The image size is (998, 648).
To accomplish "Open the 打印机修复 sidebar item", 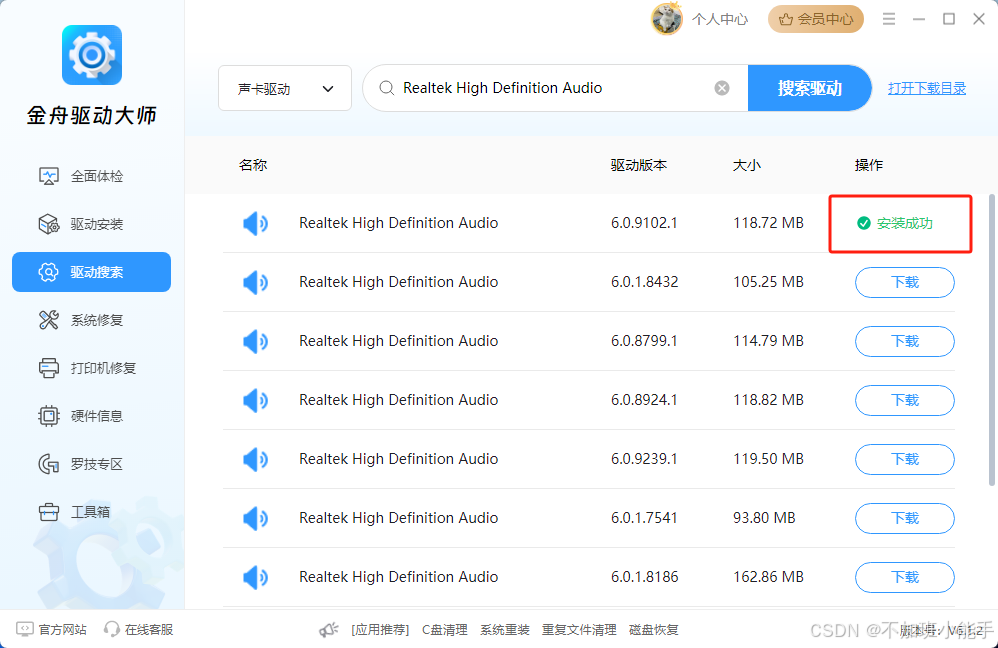I will click(92, 368).
